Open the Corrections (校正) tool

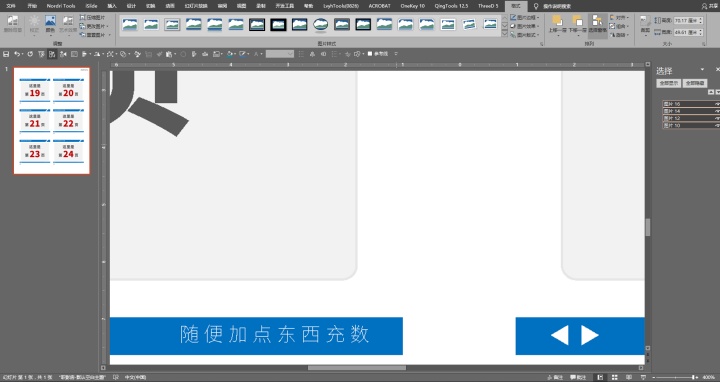[34, 24]
